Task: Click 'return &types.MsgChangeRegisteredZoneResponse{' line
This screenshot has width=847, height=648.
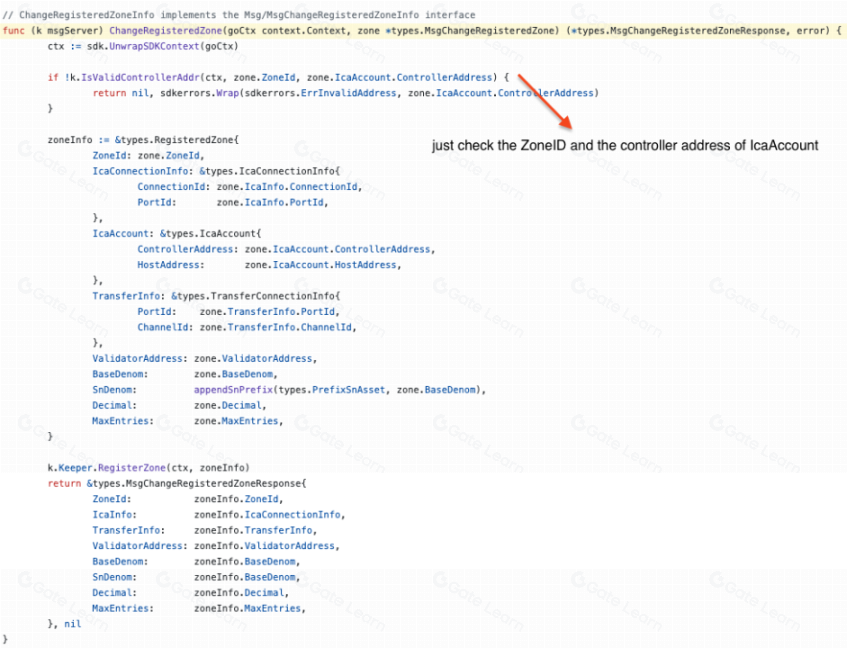Action: pyautogui.click(x=177, y=484)
